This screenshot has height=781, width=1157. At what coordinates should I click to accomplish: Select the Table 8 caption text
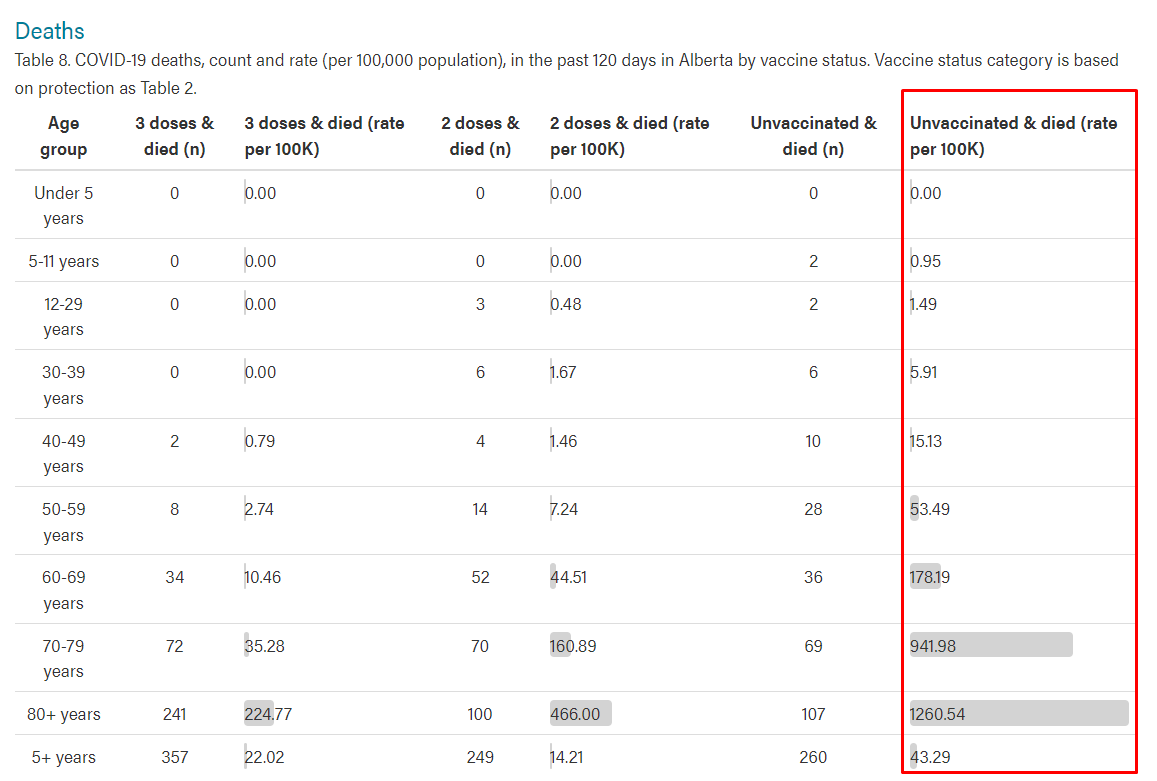(567, 74)
